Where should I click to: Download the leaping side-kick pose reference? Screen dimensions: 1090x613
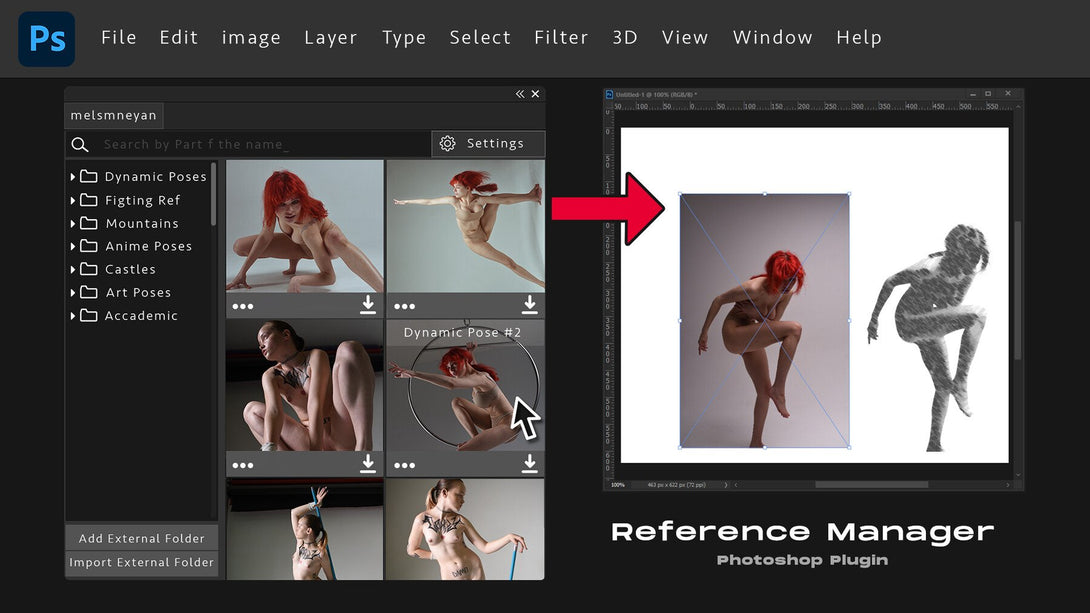530,304
